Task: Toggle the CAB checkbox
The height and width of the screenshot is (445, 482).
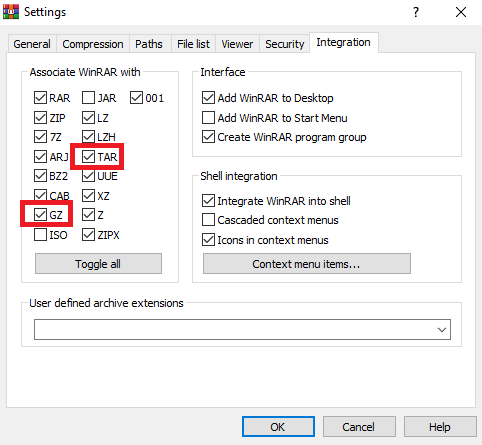Action: [x=40, y=195]
